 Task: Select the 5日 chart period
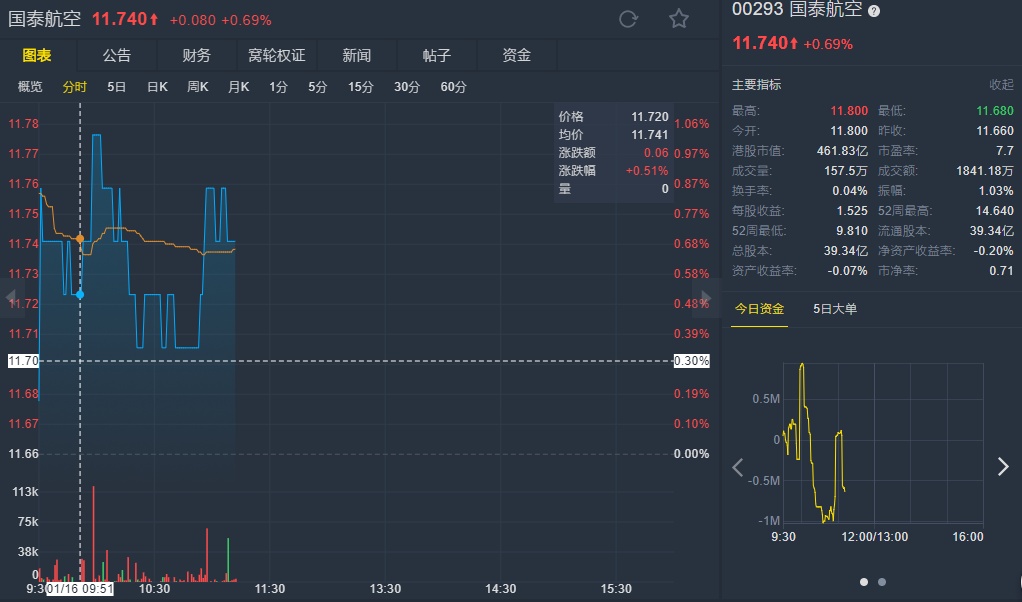[117, 87]
